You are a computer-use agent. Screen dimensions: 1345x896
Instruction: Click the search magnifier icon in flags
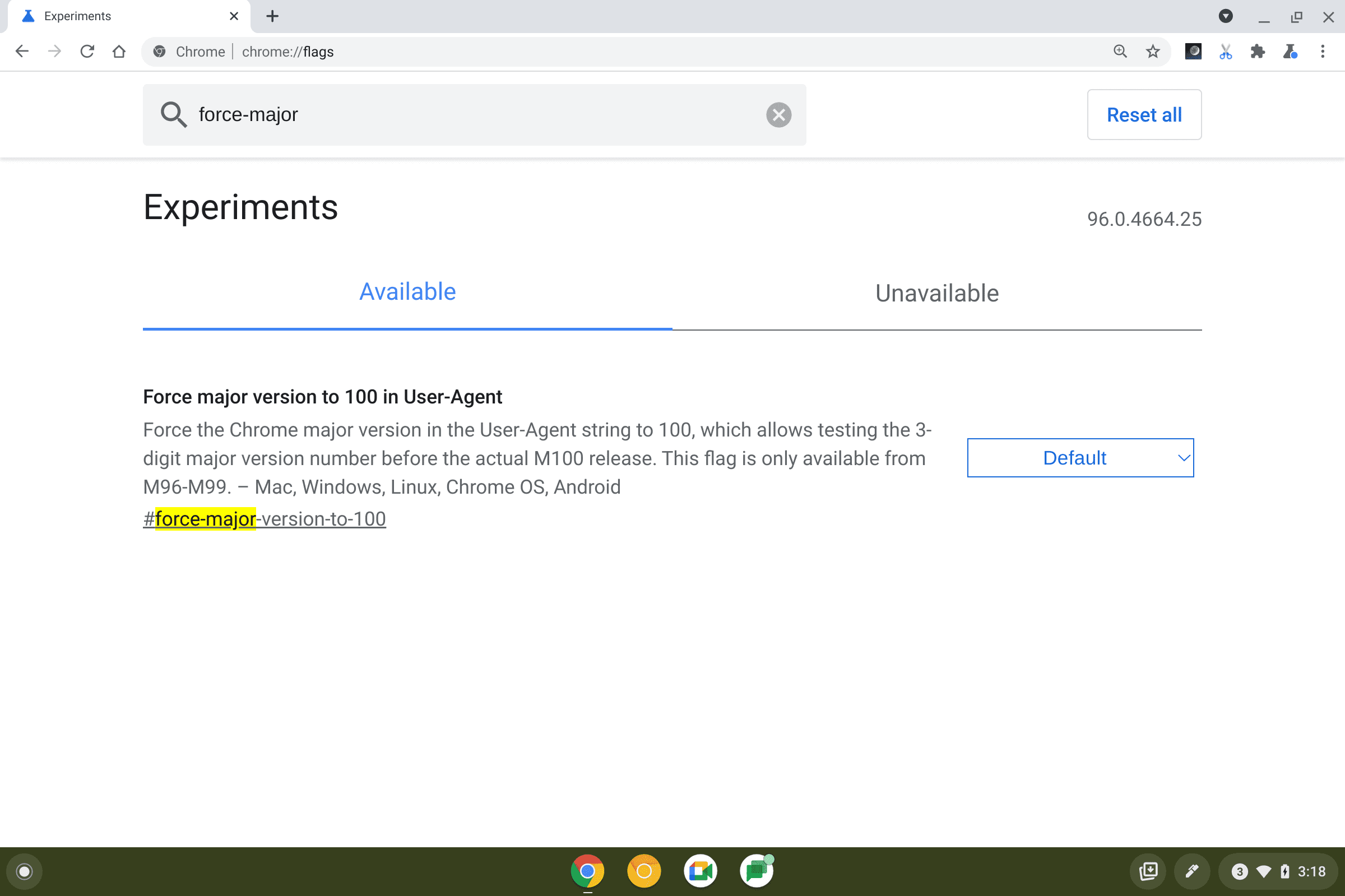pyautogui.click(x=173, y=114)
